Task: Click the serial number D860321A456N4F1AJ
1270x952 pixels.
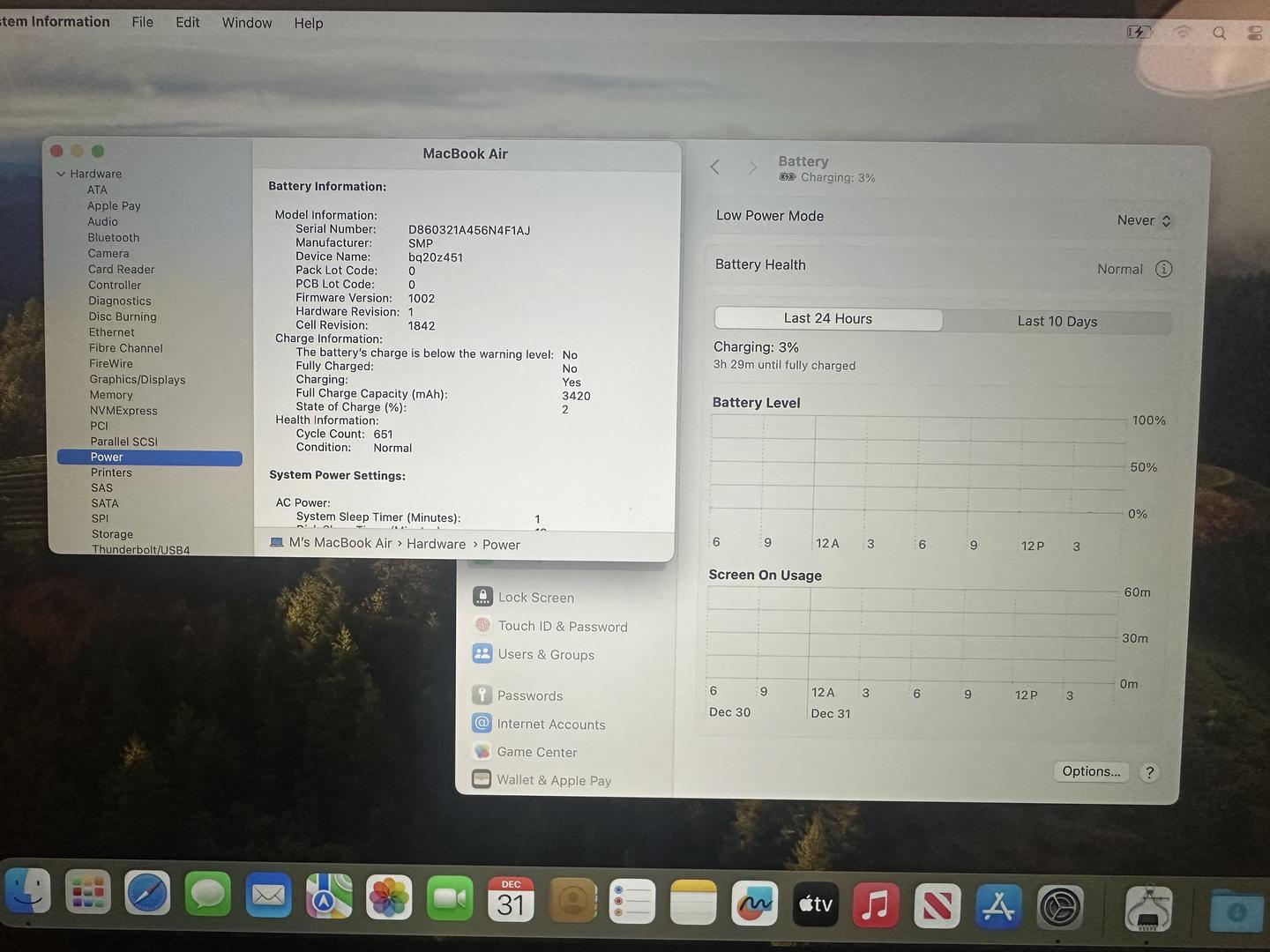Action: [x=469, y=230]
